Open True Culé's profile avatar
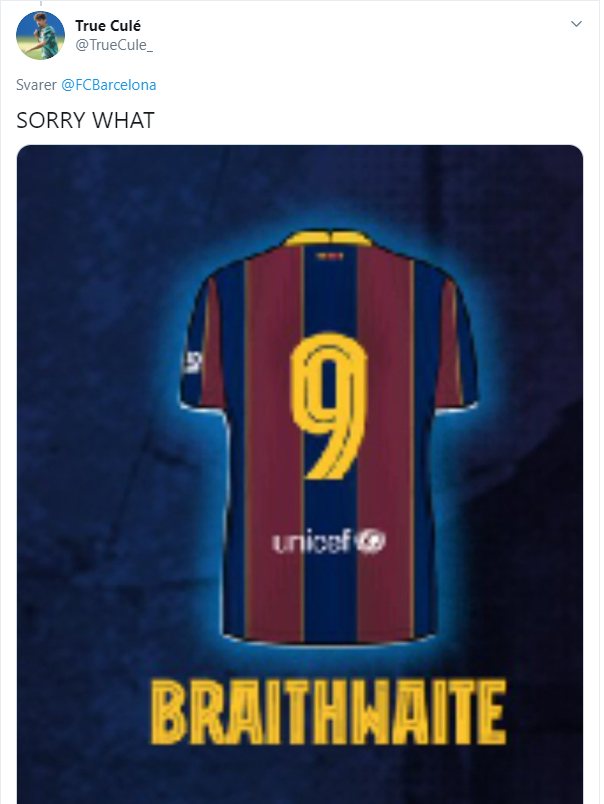Image resolution: width=604 pixels, height=804 pixels. (40, 35)
